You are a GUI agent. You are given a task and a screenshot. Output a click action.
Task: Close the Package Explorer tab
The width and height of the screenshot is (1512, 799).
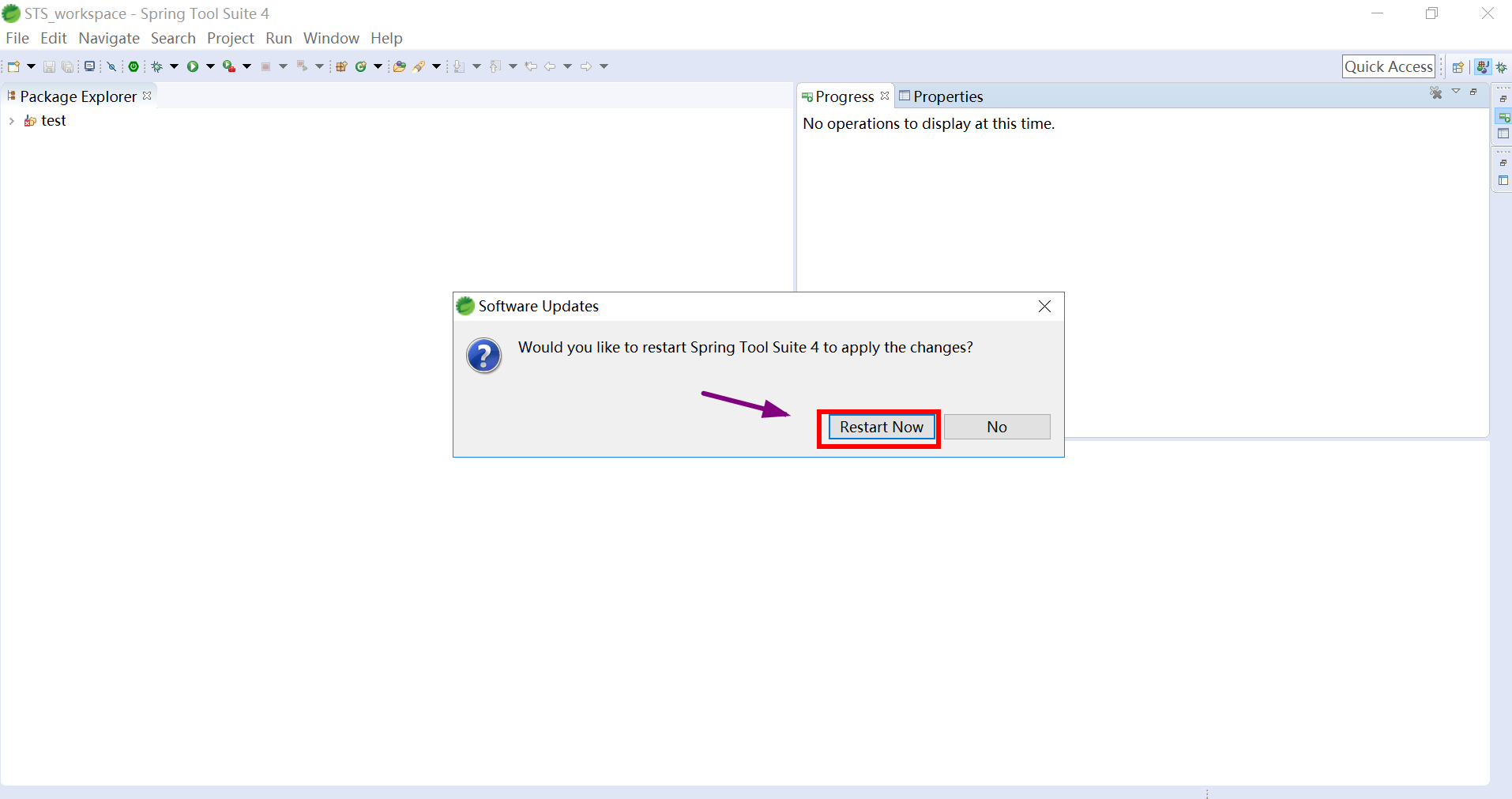pos(147,96)
